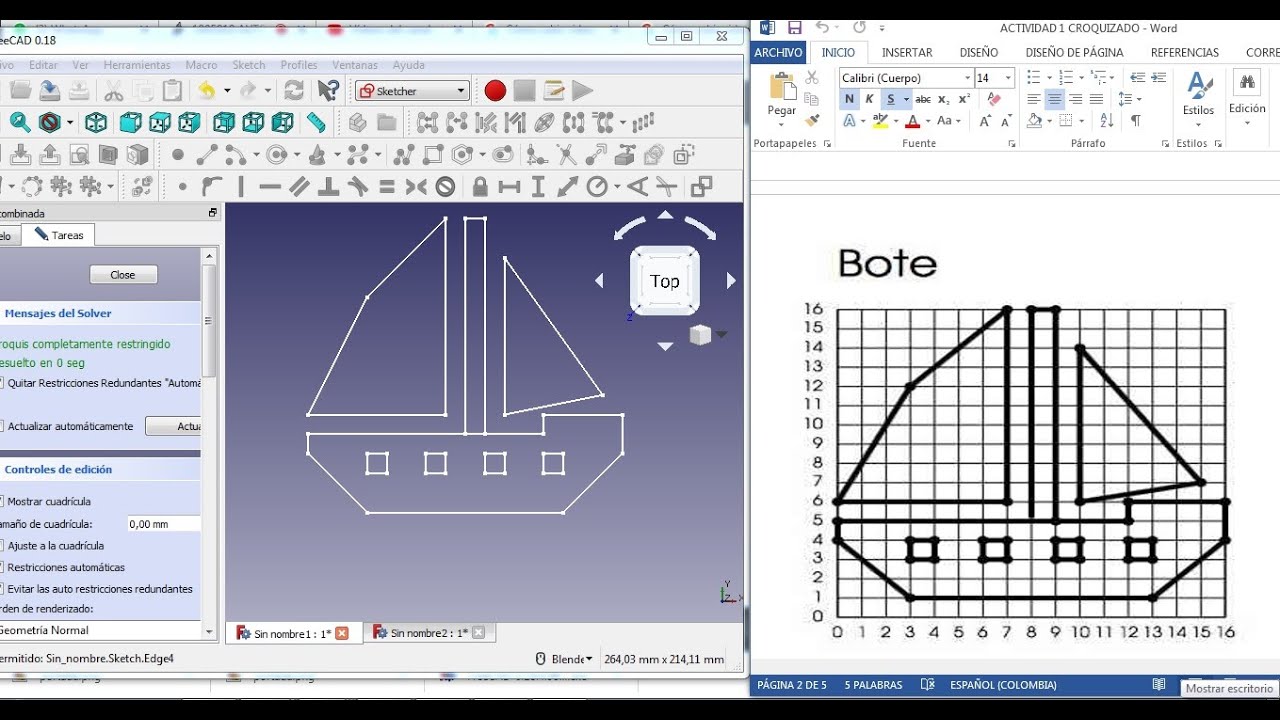The height and width of the screenshot is (720, 1280).
Task: Click the Close button in Tasks panel
Action: [x=123, y=275]
